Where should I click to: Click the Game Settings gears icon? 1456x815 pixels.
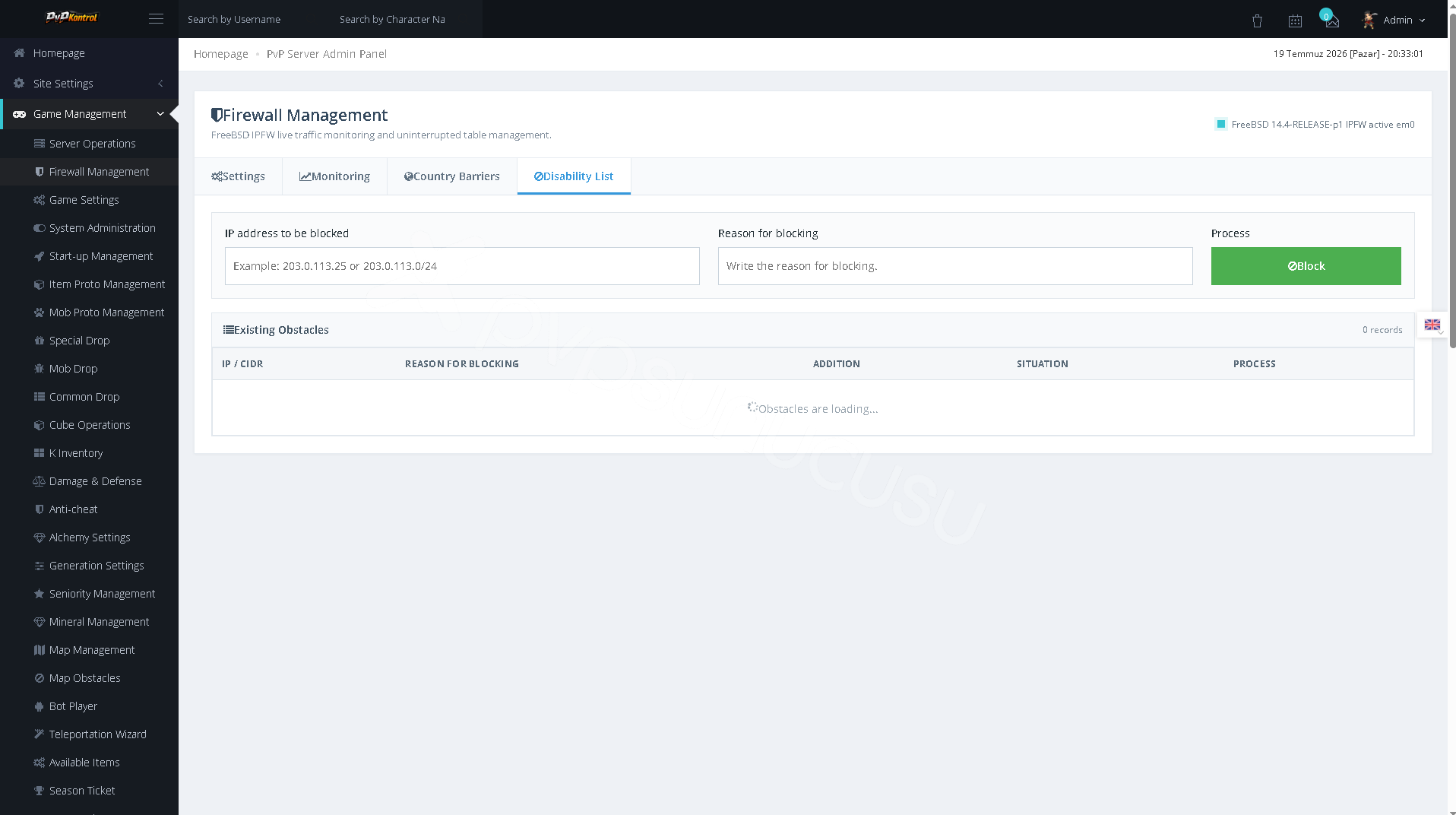40,200
